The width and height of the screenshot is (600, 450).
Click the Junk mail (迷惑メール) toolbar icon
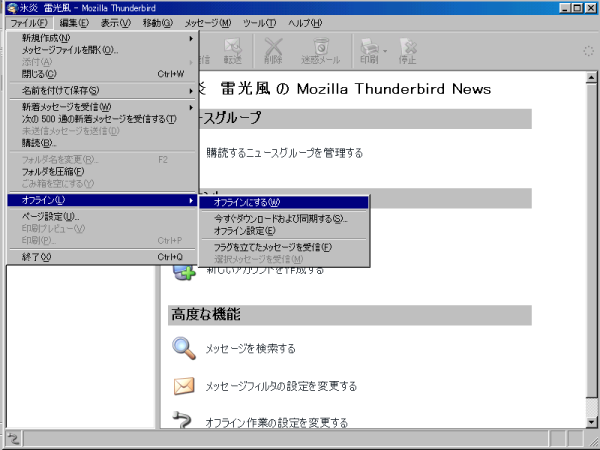pos(321,51)
